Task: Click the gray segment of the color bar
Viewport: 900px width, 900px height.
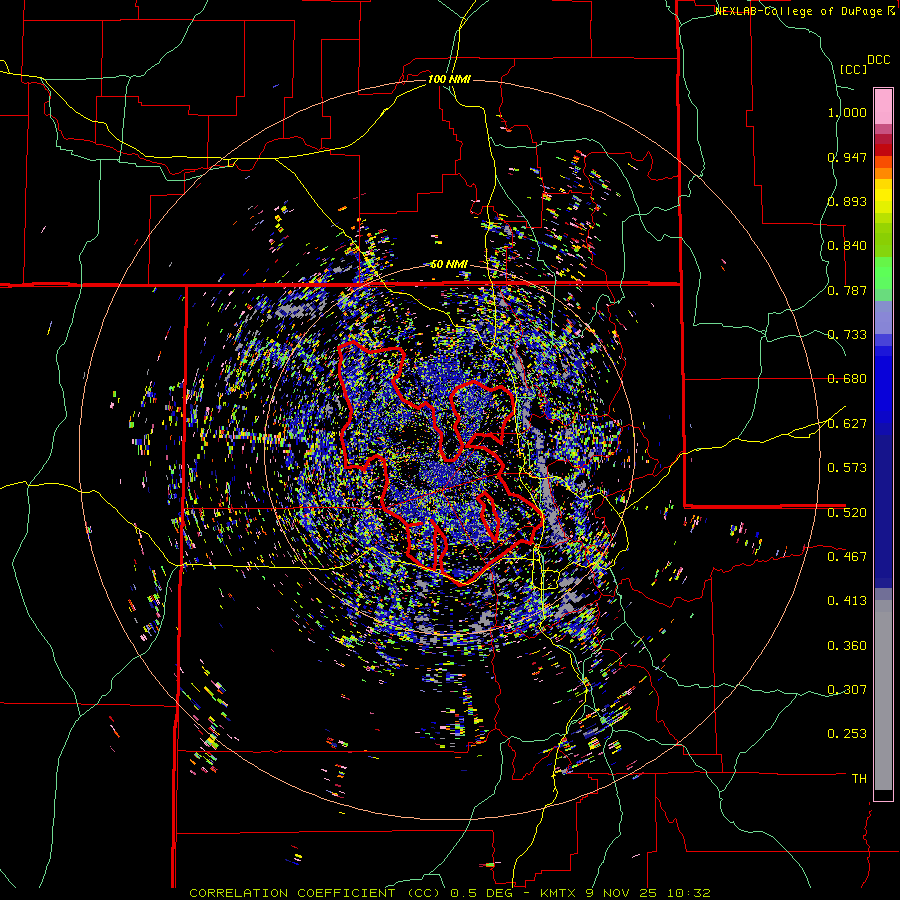Action: [883, 695]
